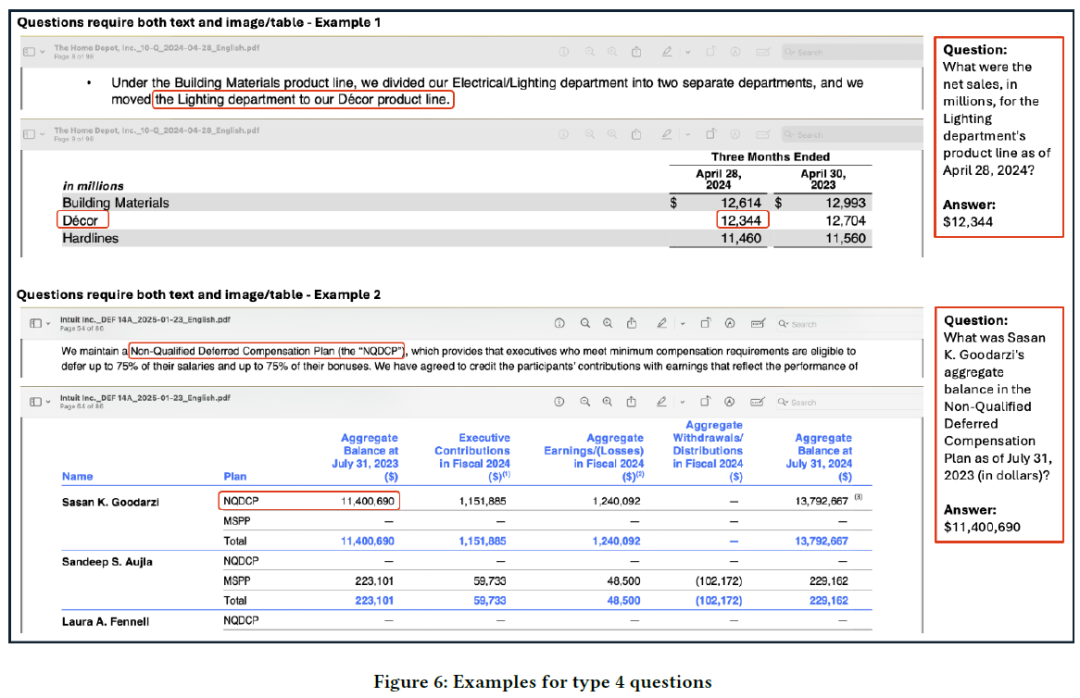Screen dimensions: 1080x698
Task: Expand markup pen dropdown, Home Depot page 8 toolbar
Action: (x=687, y=52)
